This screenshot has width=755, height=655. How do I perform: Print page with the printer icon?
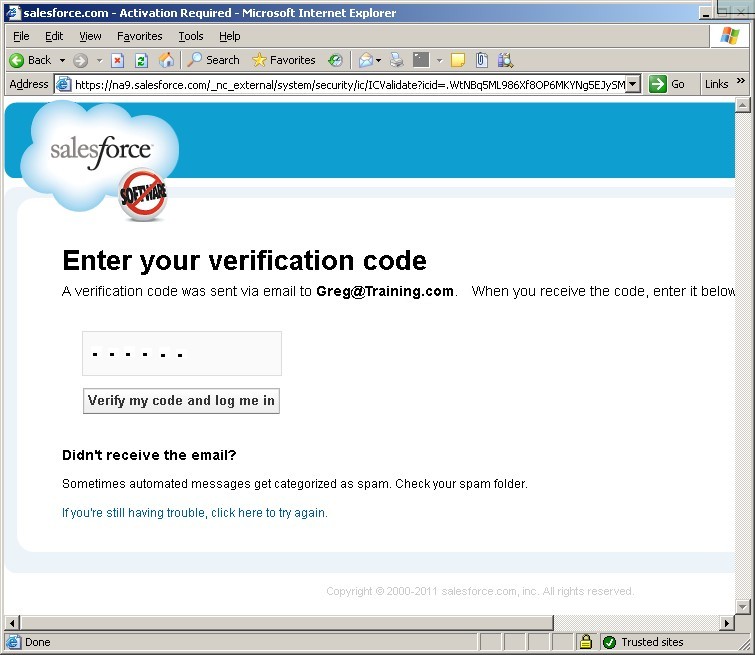[x=396, y=60]
